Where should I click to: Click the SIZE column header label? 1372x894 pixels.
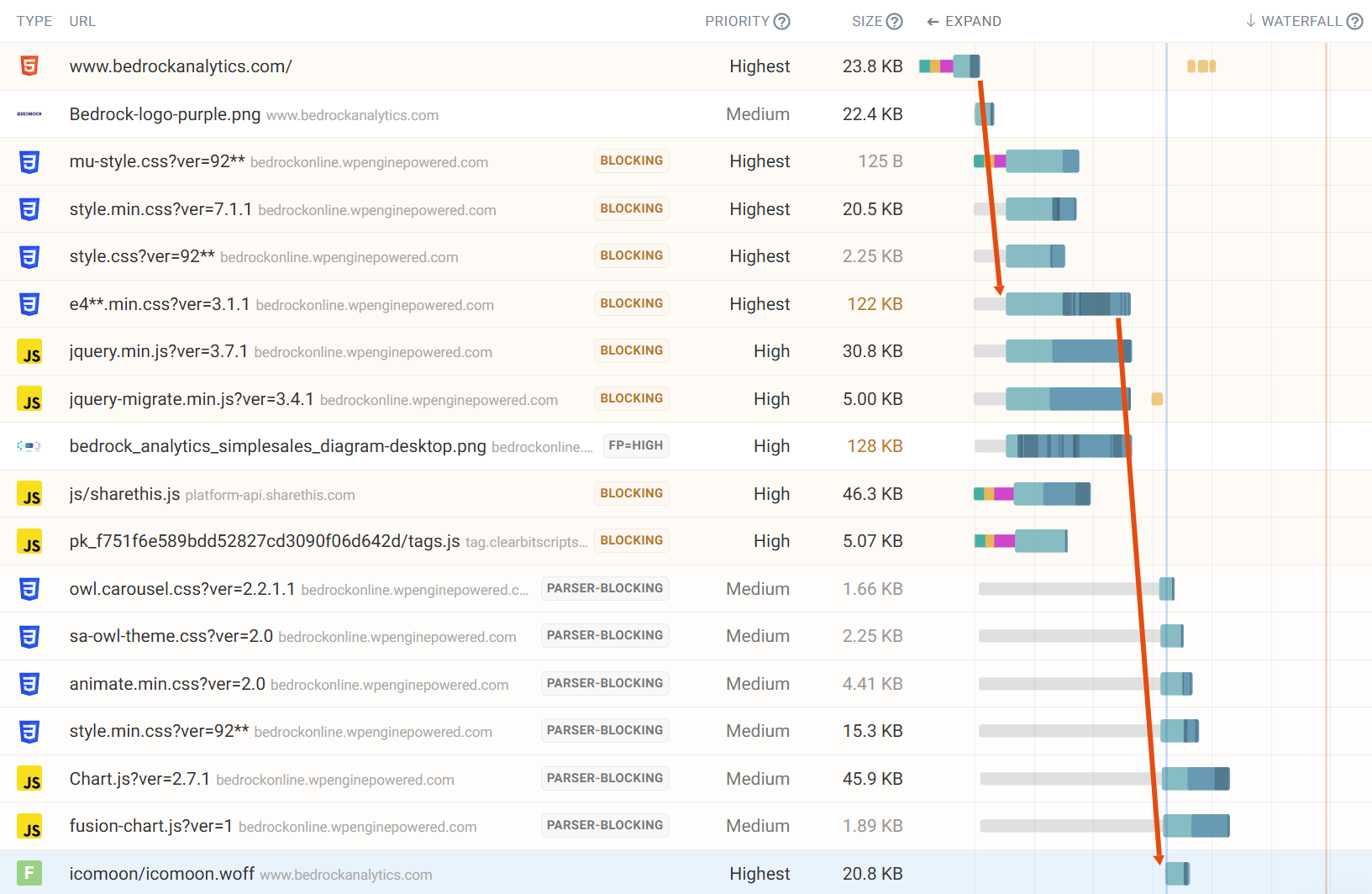(x=867, y=22)
